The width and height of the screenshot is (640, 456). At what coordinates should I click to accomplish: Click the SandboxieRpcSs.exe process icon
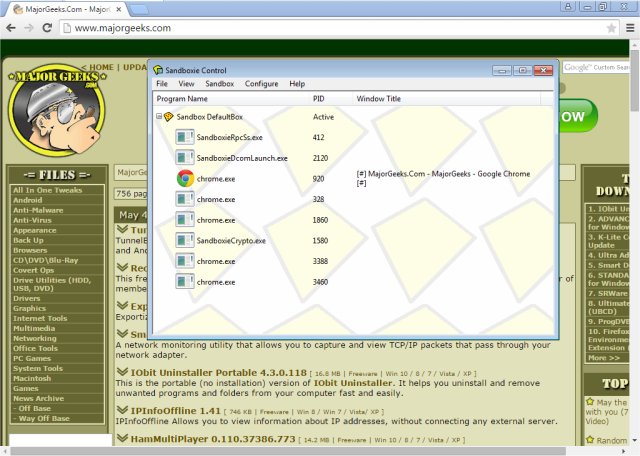pos(185,137)
